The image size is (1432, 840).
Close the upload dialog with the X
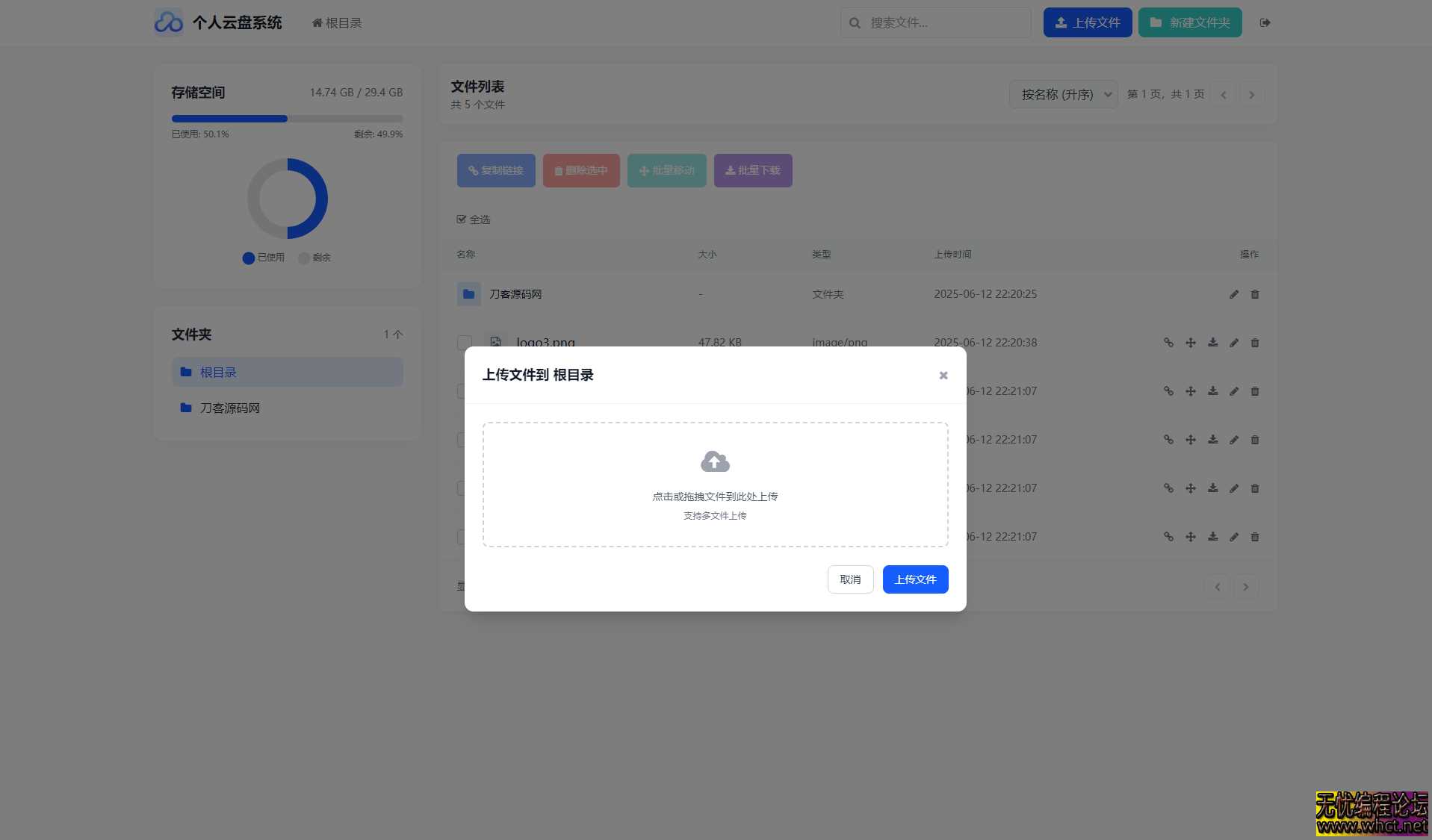(943, 375)
